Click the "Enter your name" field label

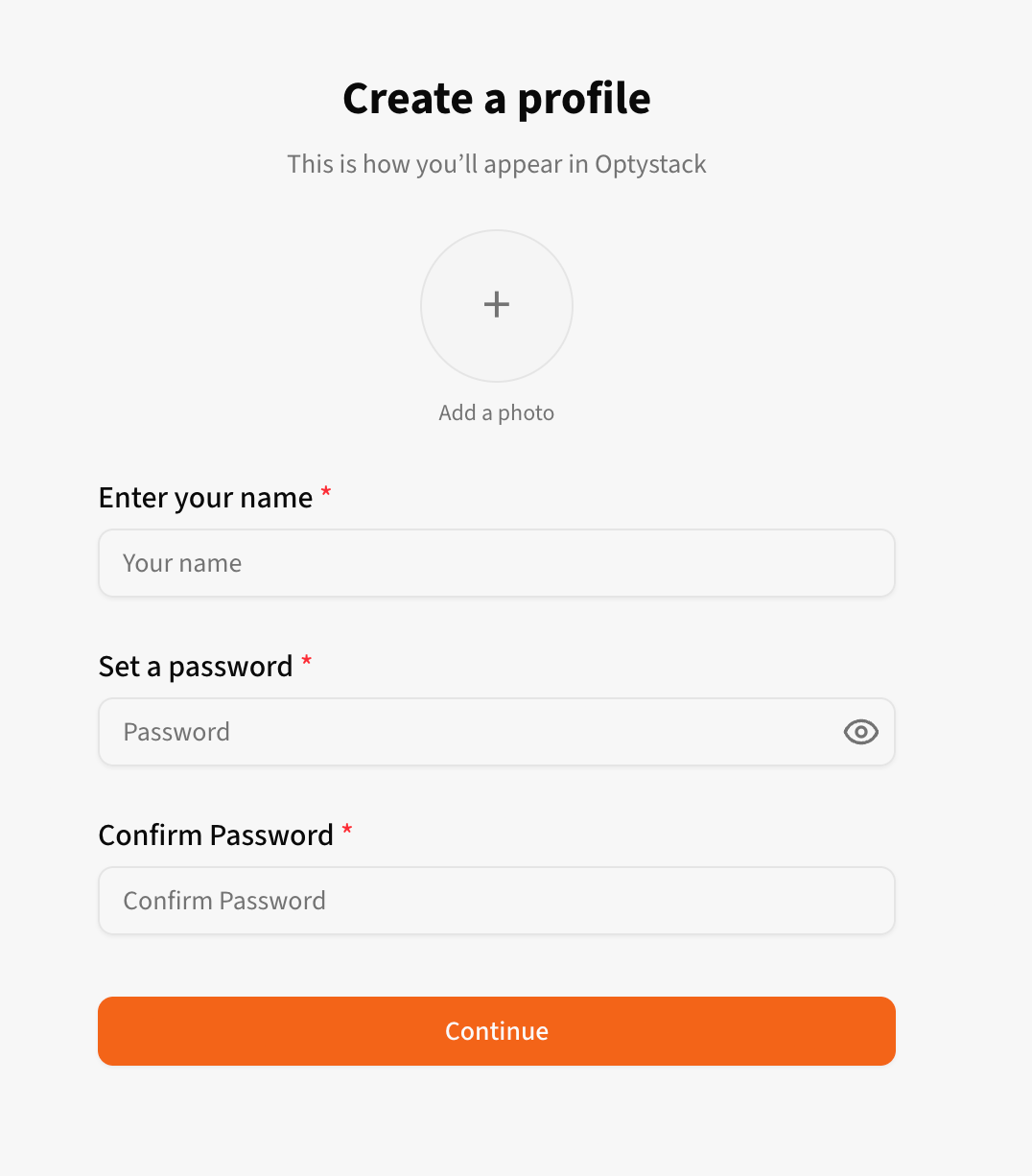click(x=205, y=498)
